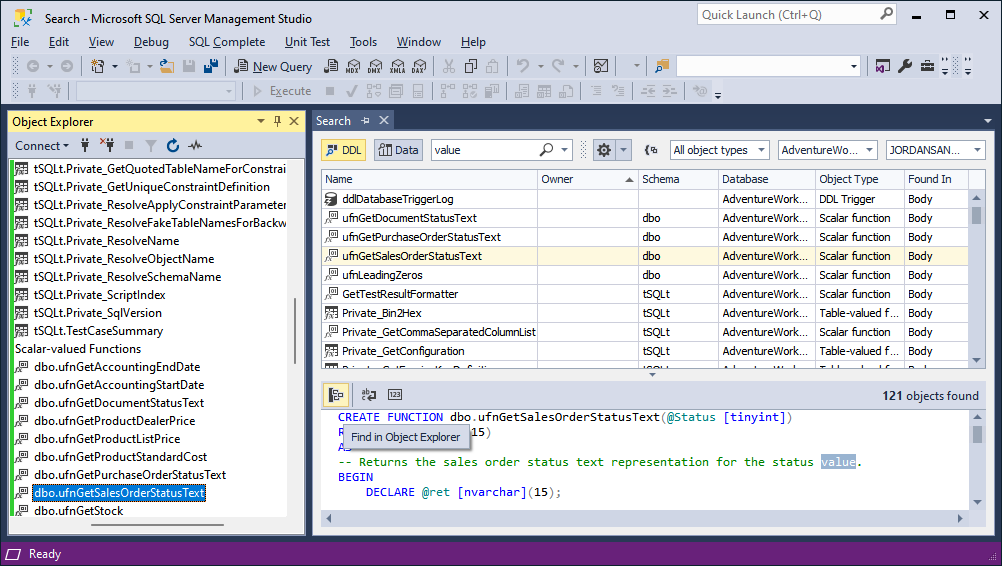Open Activity Monitor from Object Explorer toolbar
Screen dimensions: 1002x566
[x=195, y=146]
